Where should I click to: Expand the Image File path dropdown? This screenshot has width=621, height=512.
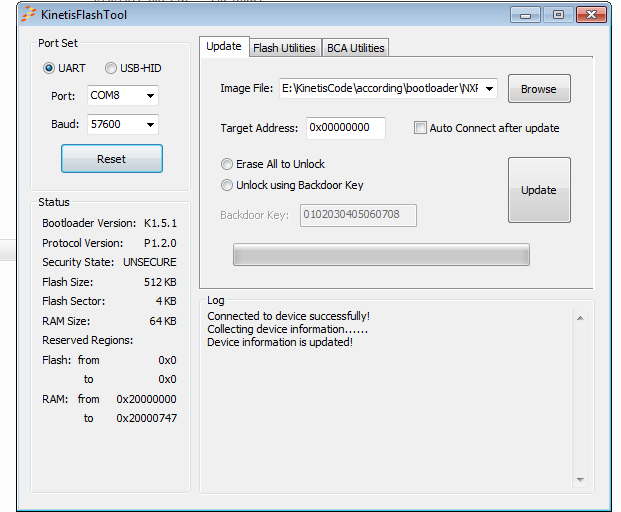pos(490,88)
